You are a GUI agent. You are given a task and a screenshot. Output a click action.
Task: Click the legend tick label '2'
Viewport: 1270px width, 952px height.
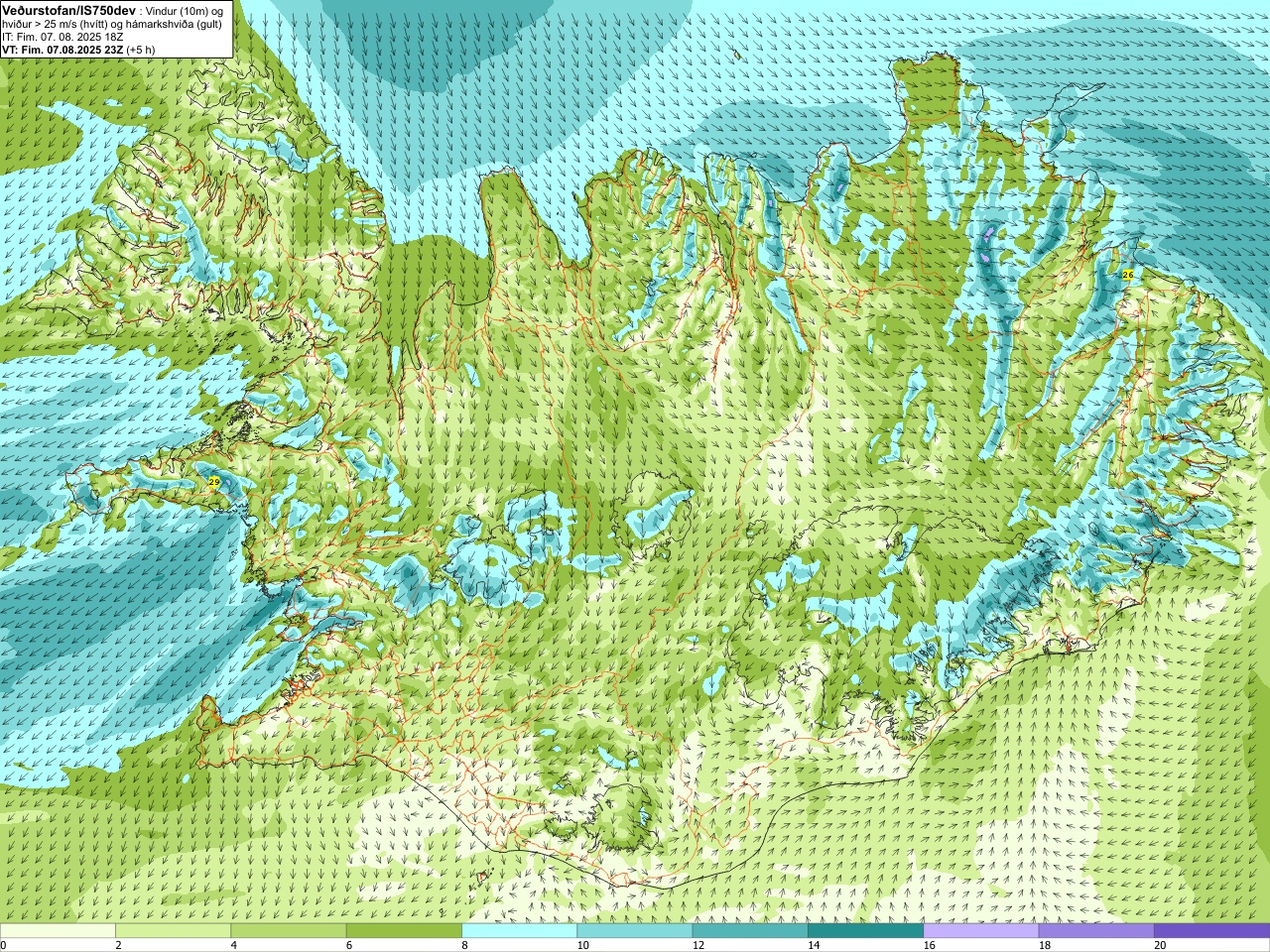(x=118, y=945)
